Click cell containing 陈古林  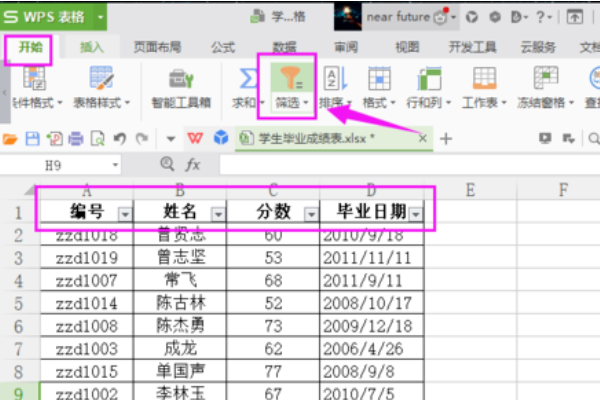[180, 304]
